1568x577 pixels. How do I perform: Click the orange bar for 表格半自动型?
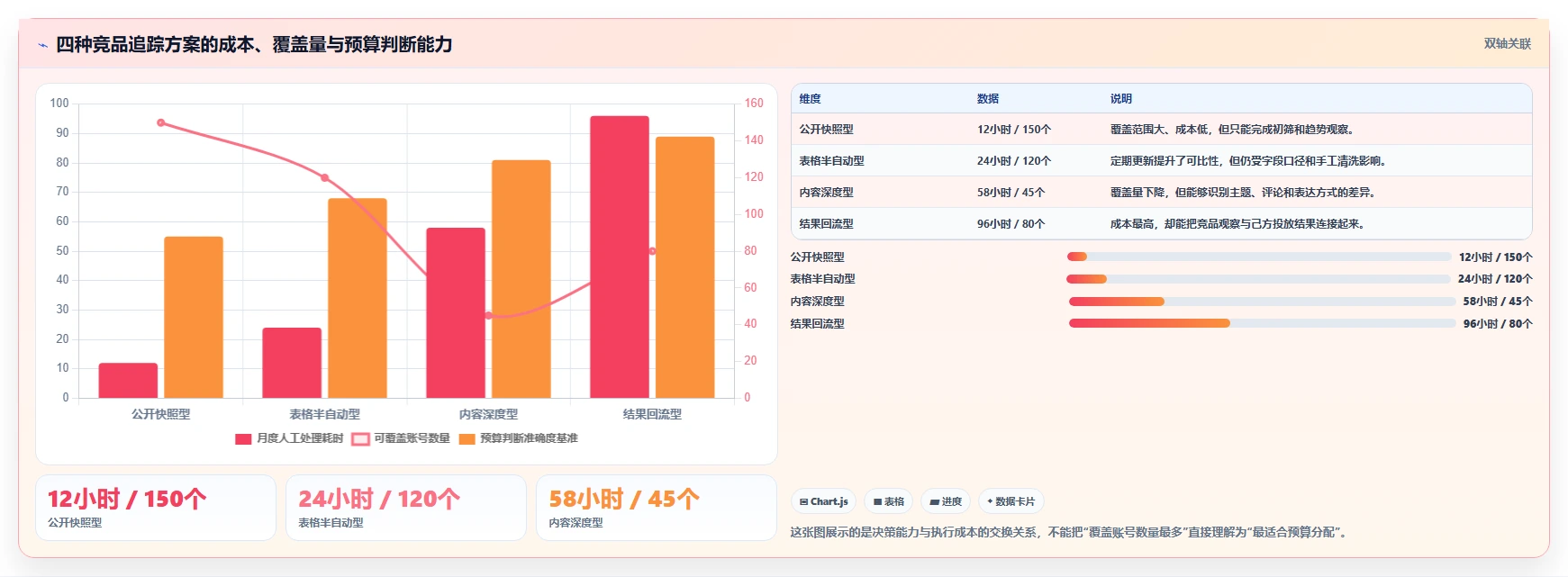pyautogui.click(x=358, y=298)
